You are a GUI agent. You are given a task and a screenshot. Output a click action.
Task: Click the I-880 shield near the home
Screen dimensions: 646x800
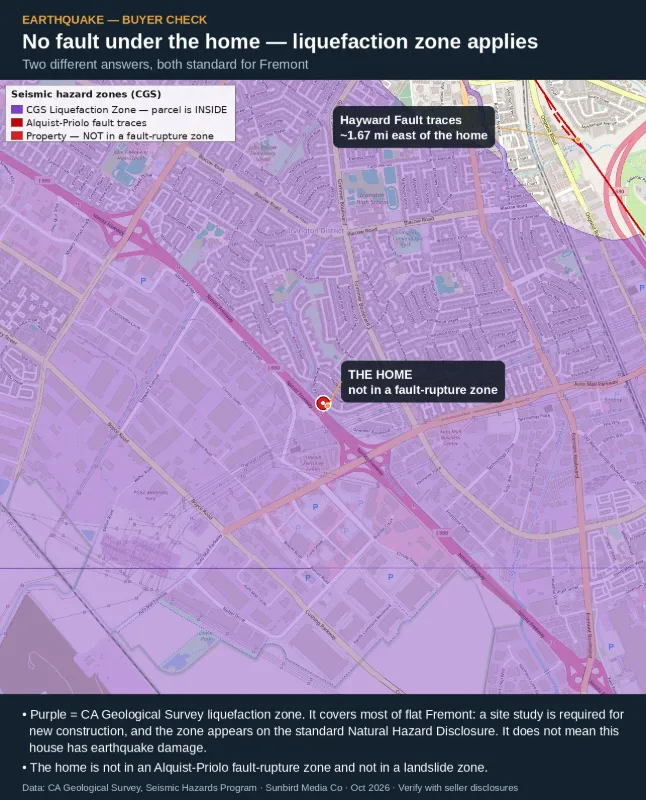click(274, 367)
